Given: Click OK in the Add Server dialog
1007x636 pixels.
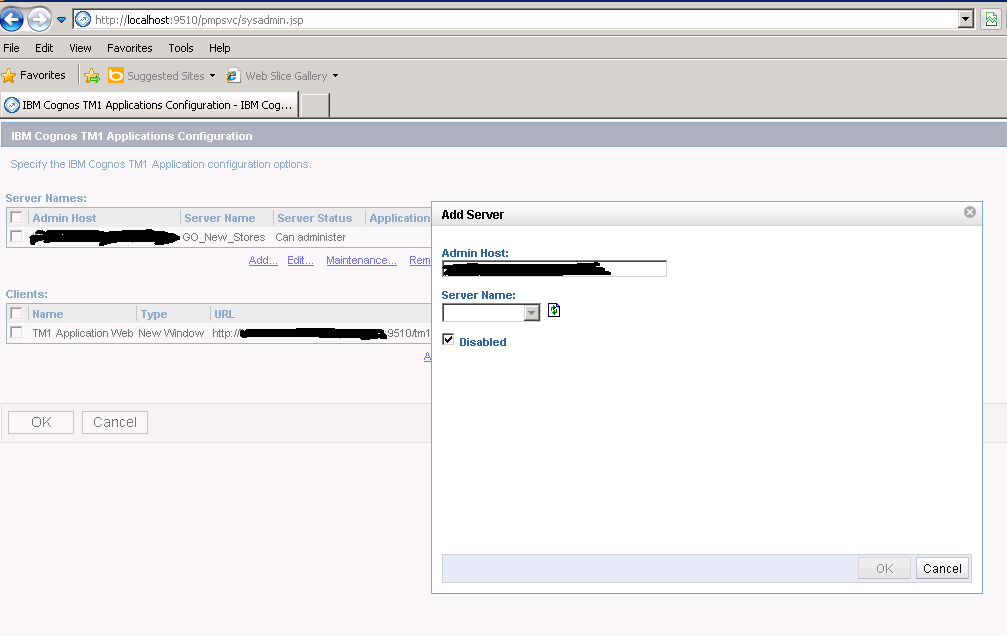Looking at the screenshot, I should tap(884, 569).
